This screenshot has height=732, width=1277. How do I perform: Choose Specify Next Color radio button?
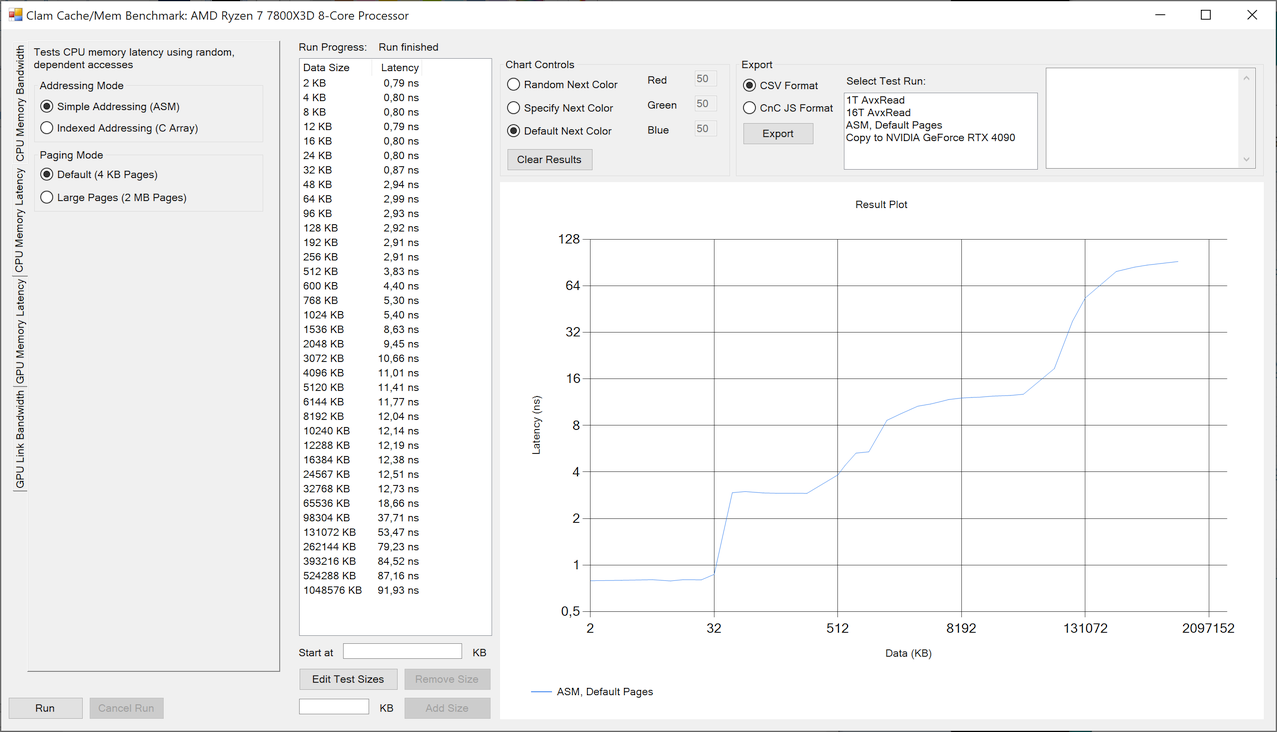[x=514, y=108]
